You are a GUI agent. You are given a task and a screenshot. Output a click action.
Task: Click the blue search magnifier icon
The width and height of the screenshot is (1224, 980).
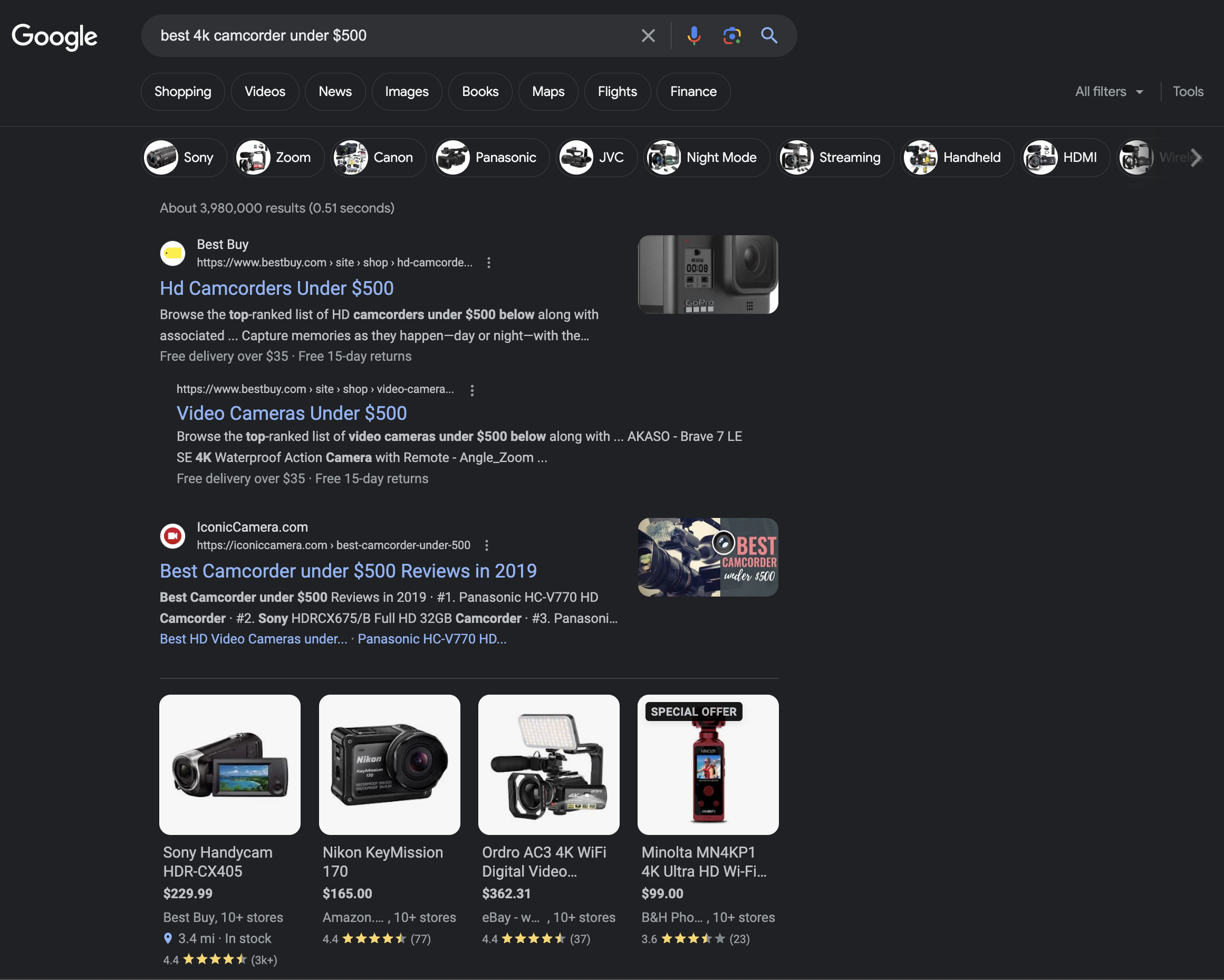(x=770, y=35)
